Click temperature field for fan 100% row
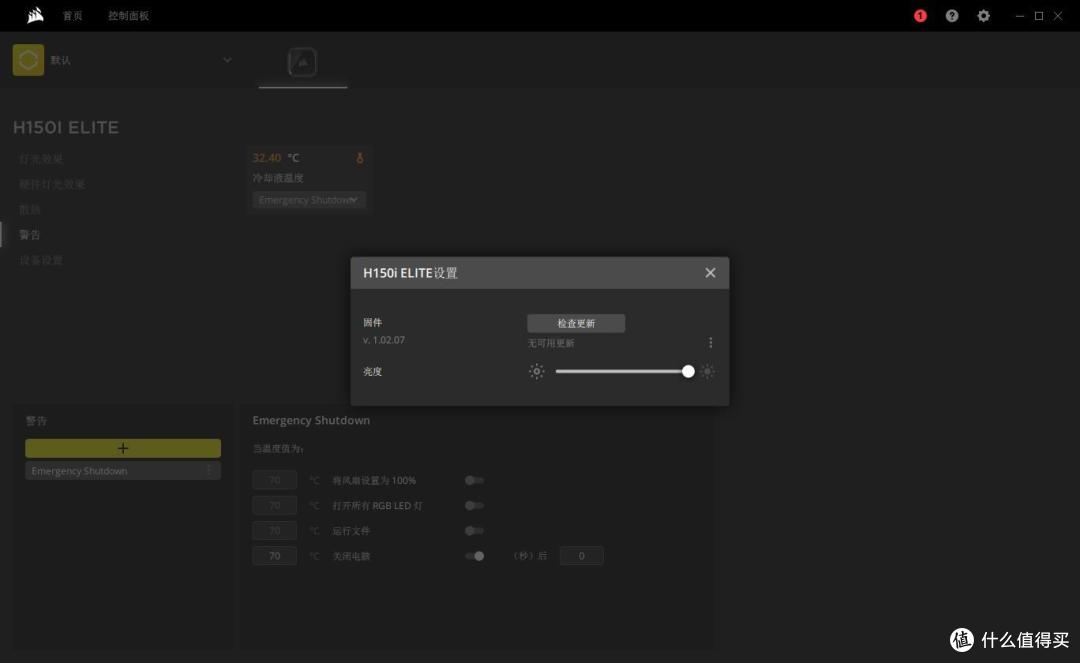 (x=275, y=480)
